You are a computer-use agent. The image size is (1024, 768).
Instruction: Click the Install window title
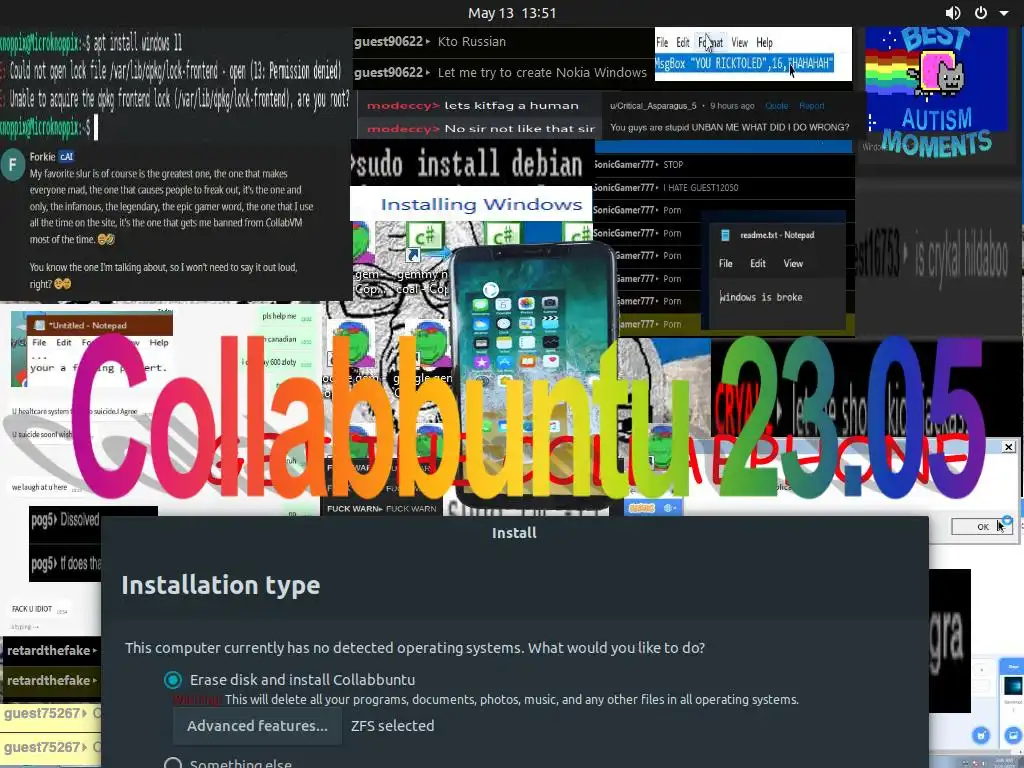(514, 533)
